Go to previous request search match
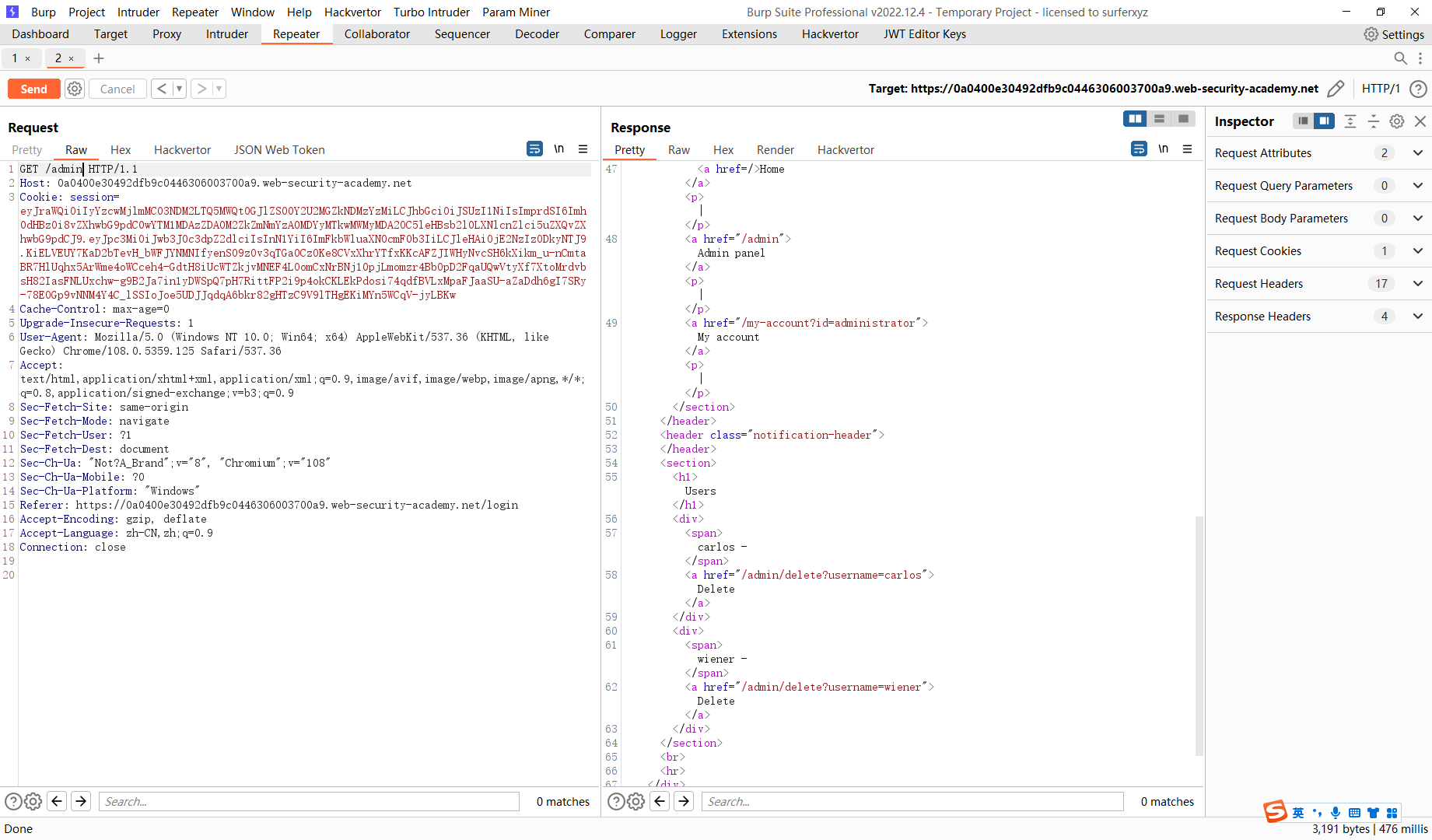 click(57, 801)
